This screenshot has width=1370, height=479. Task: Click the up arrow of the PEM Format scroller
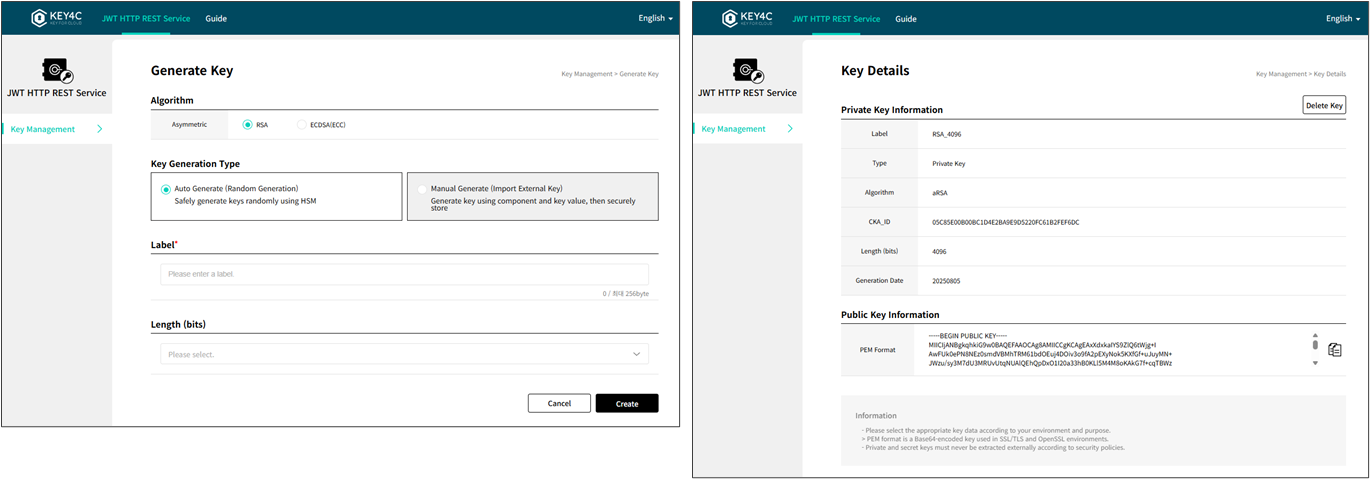1315,336
